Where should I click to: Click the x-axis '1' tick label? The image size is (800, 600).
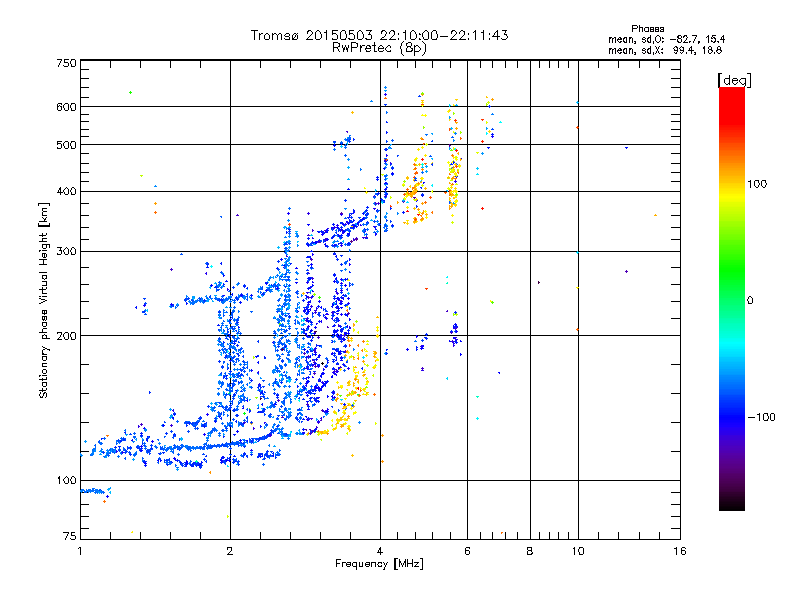point(80,551)
